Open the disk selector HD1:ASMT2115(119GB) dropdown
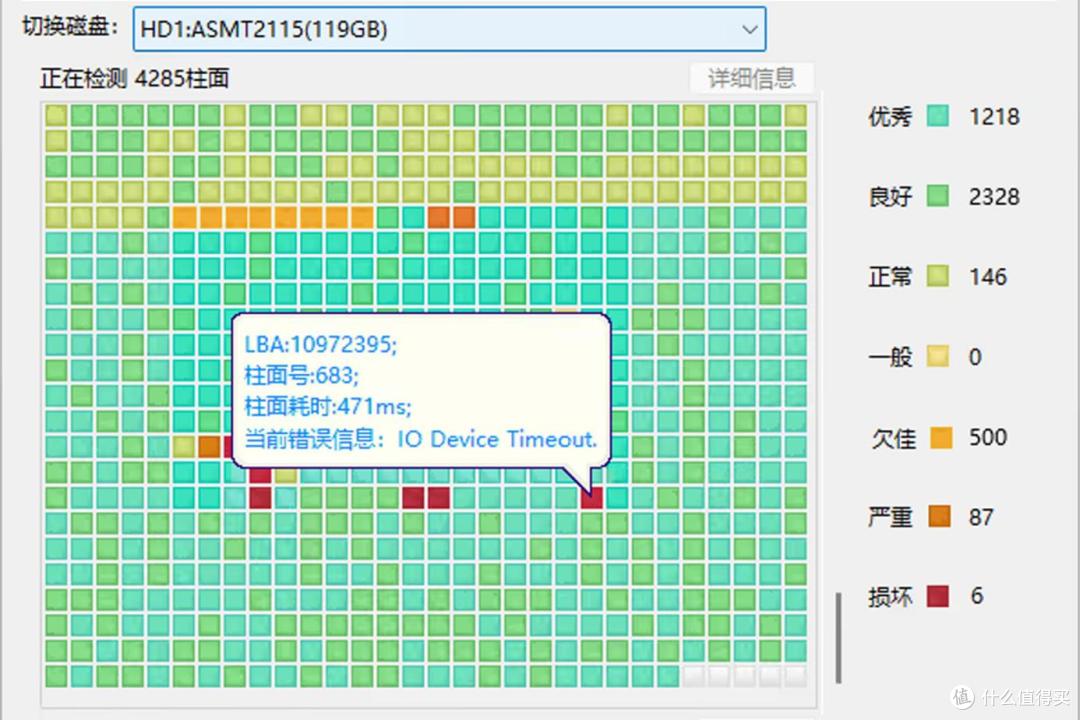Viewport: 1080px width, 720px height. coord(449,29)
